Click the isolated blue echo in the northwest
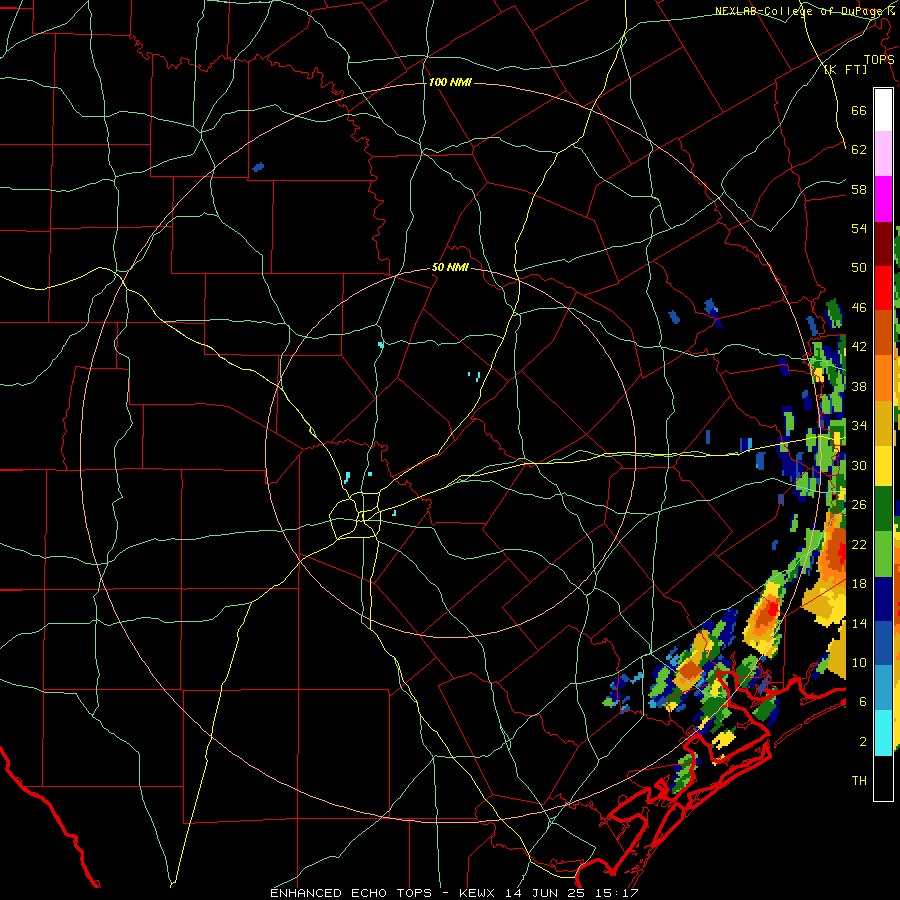900x900 pixels. pos(258,167)
